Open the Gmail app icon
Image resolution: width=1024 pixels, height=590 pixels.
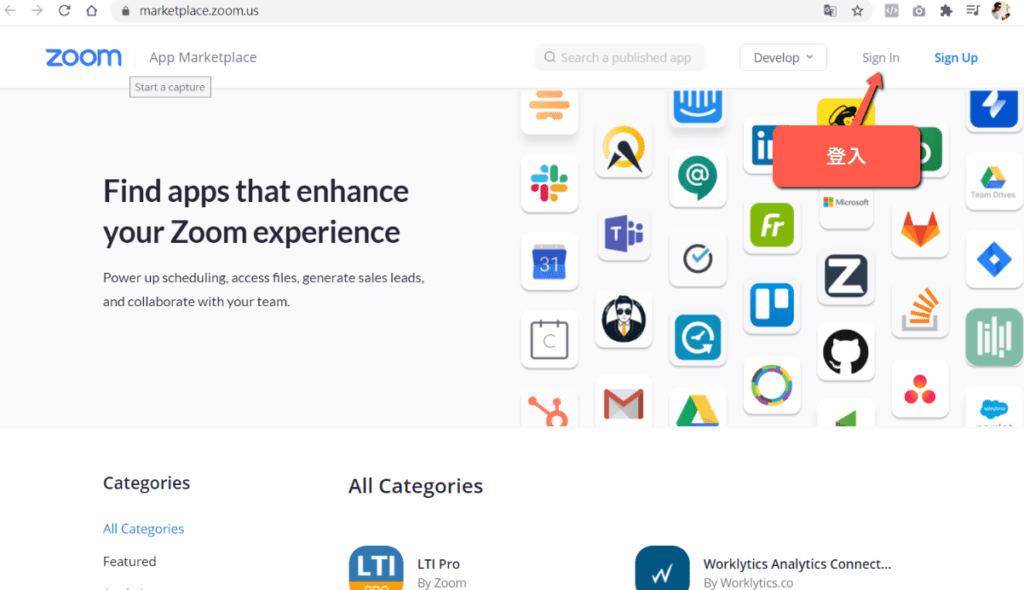[624, 402]
